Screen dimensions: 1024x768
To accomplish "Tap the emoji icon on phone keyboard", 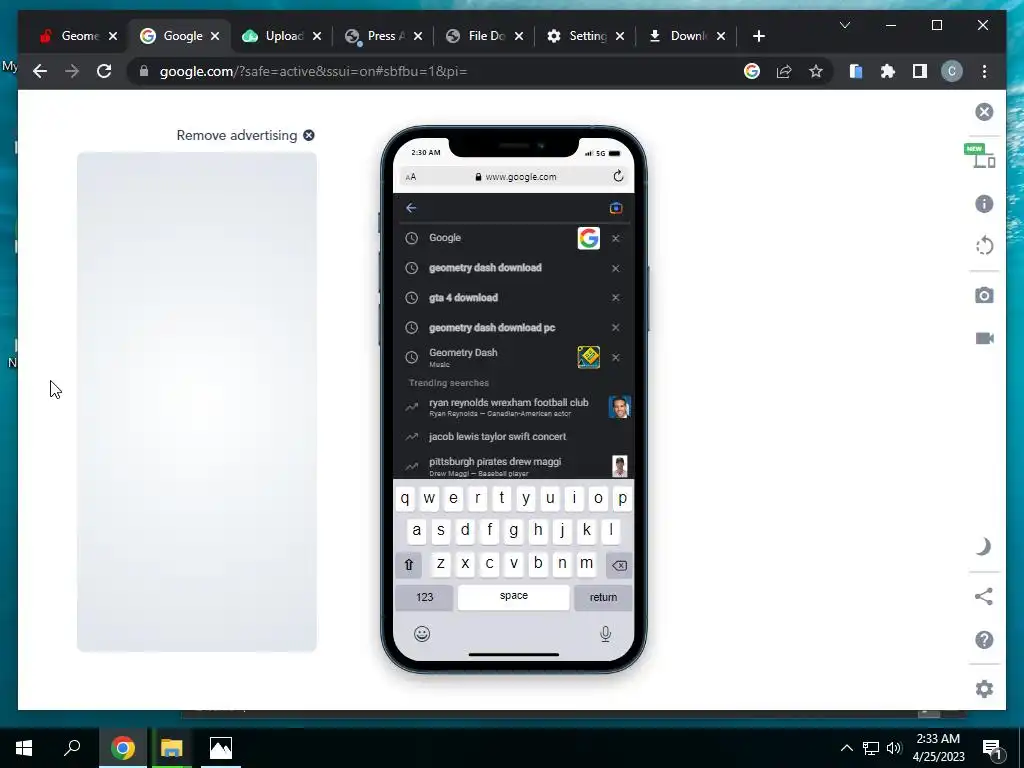I will point(422,633).
